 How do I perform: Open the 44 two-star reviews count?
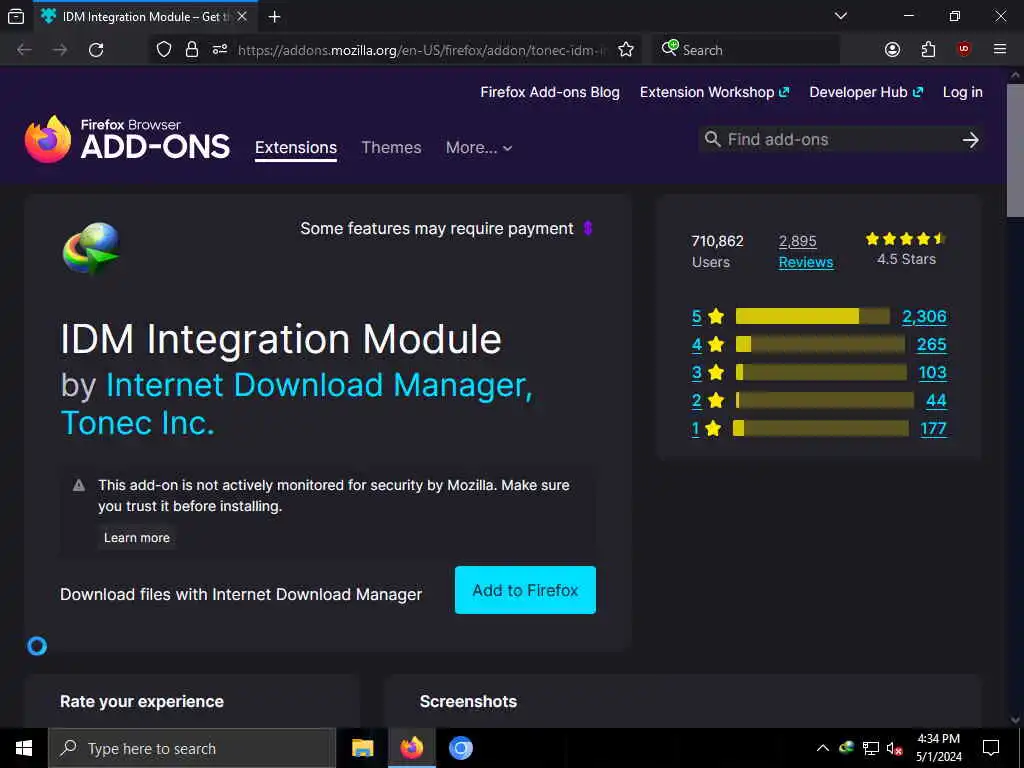tap(936, 400)
